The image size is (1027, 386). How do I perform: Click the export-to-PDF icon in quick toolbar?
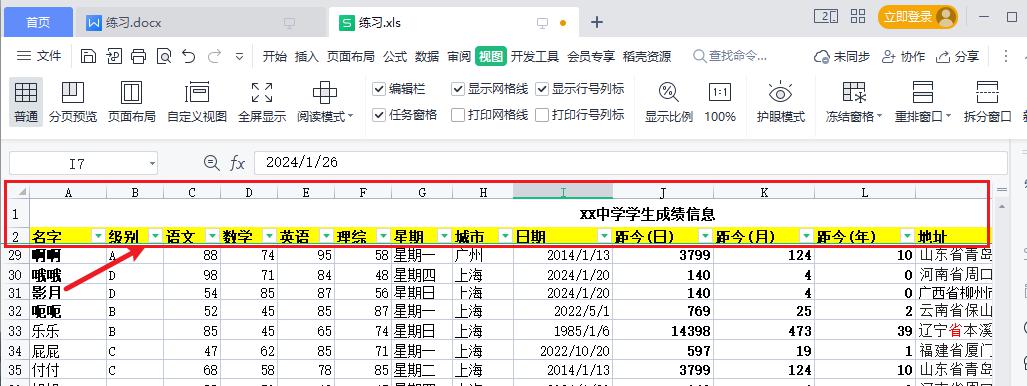click(x=113, y=56)
